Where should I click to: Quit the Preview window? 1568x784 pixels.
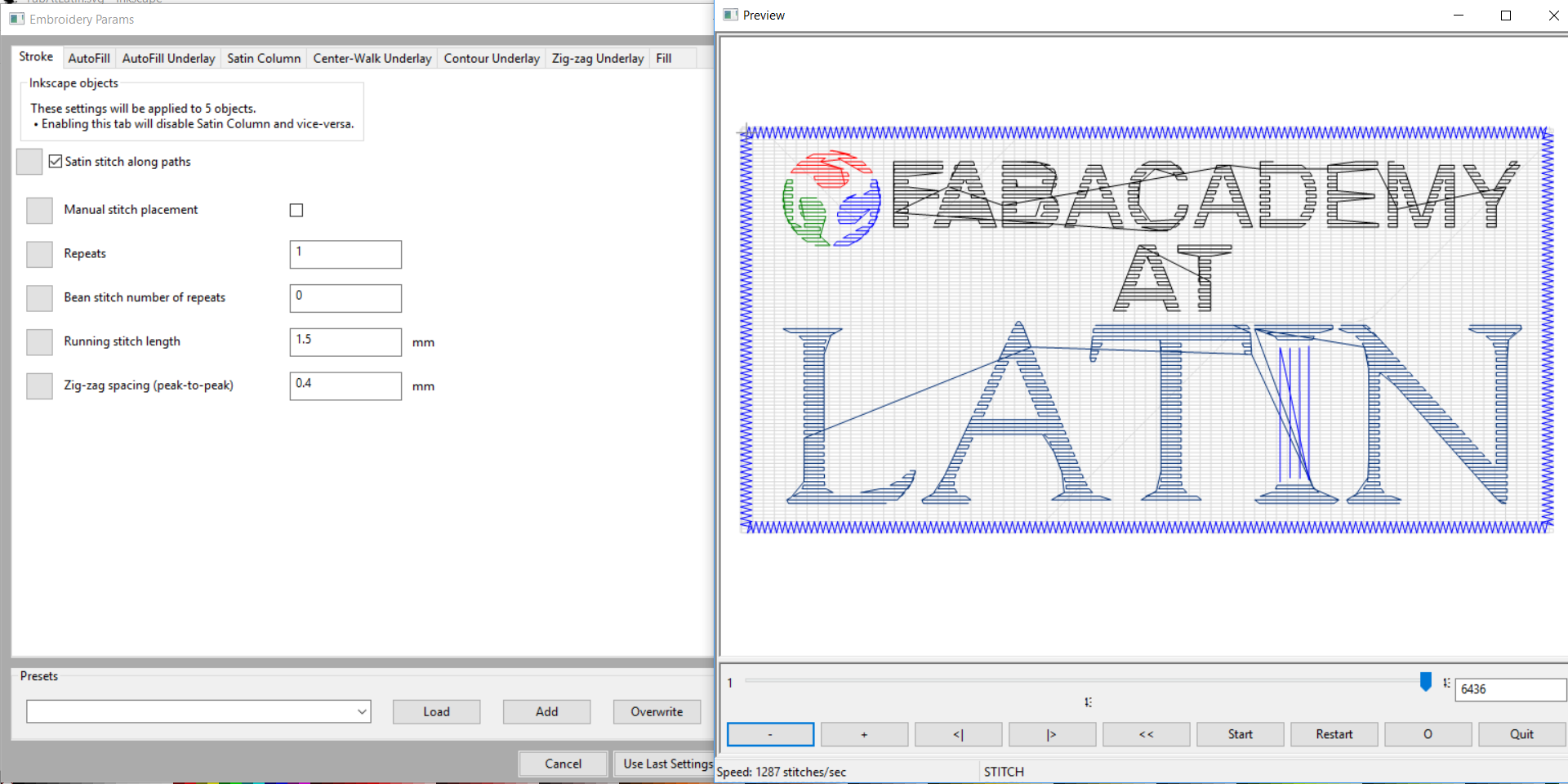(x=1521, y=734)
